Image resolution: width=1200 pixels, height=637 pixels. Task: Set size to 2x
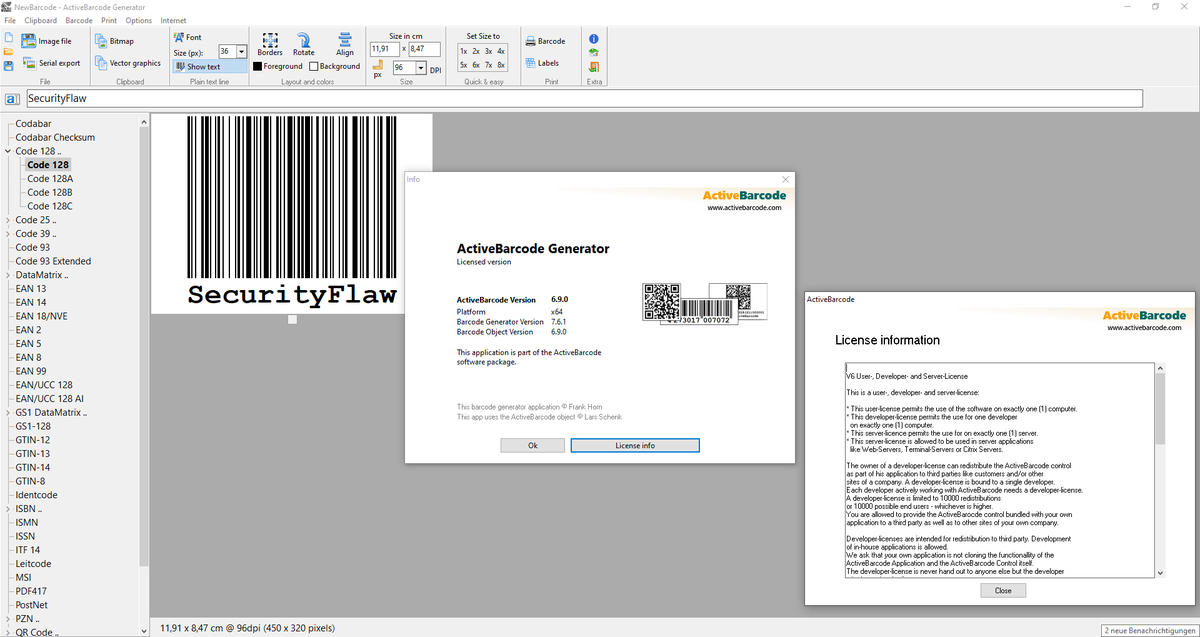point(476,50)
